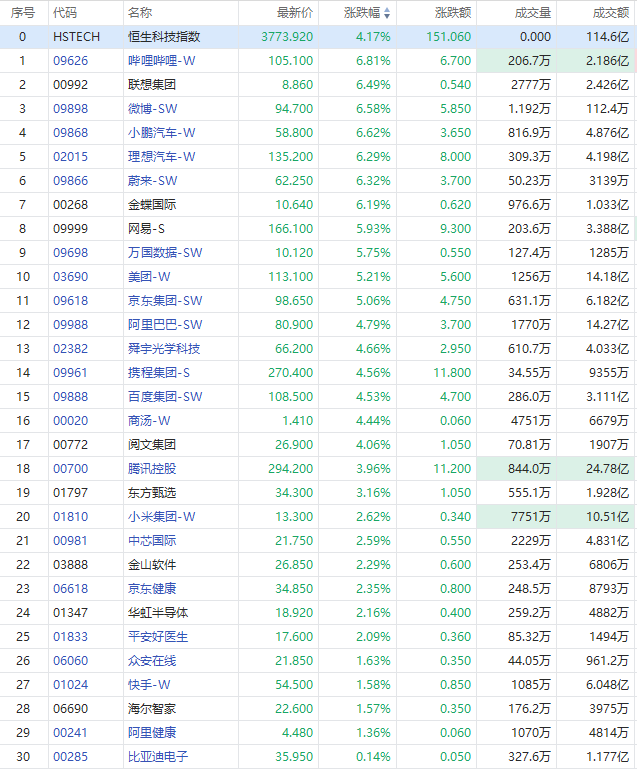The image size is (637, 773).
Task: Select 阿里巴巴 turnover 14.27亿
Action: tap(607, 324)
